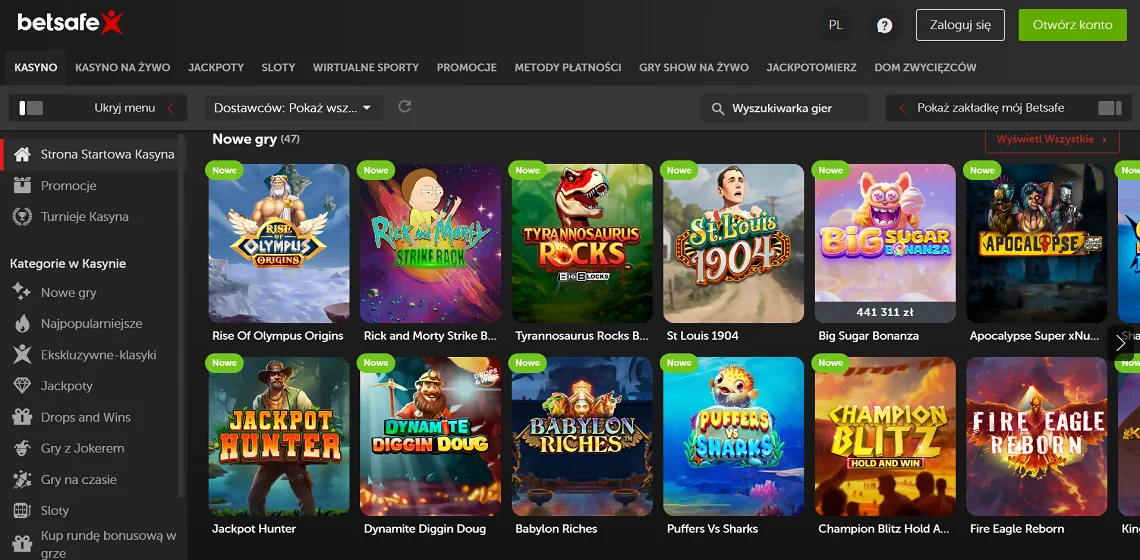This screenshot has height=560, width=1140.
Task: Click the gift icon next to Promocje
Action: click(x=22, y=185)
